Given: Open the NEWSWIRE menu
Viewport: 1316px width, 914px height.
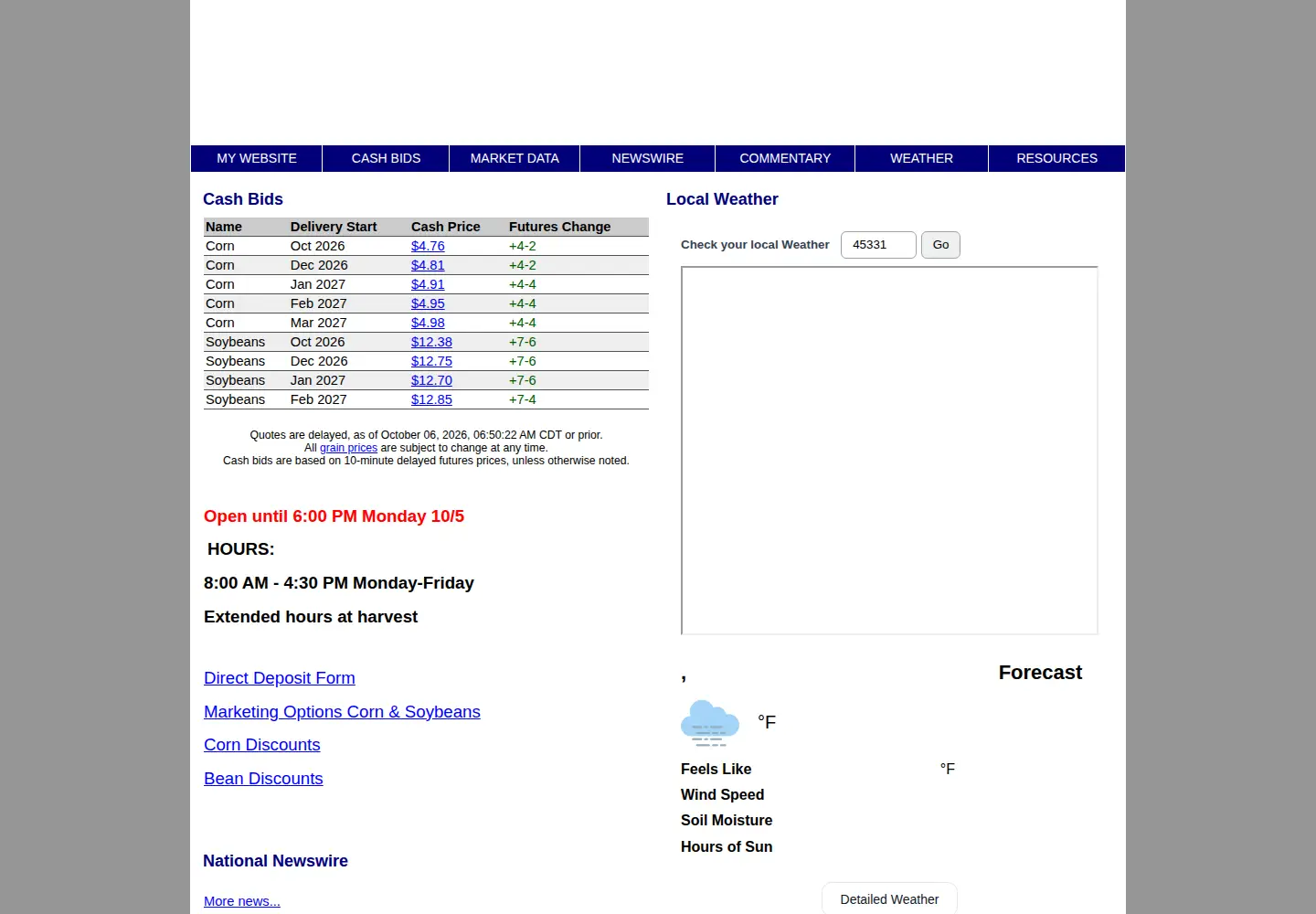Looking at the screenshot, I should 648,158.
